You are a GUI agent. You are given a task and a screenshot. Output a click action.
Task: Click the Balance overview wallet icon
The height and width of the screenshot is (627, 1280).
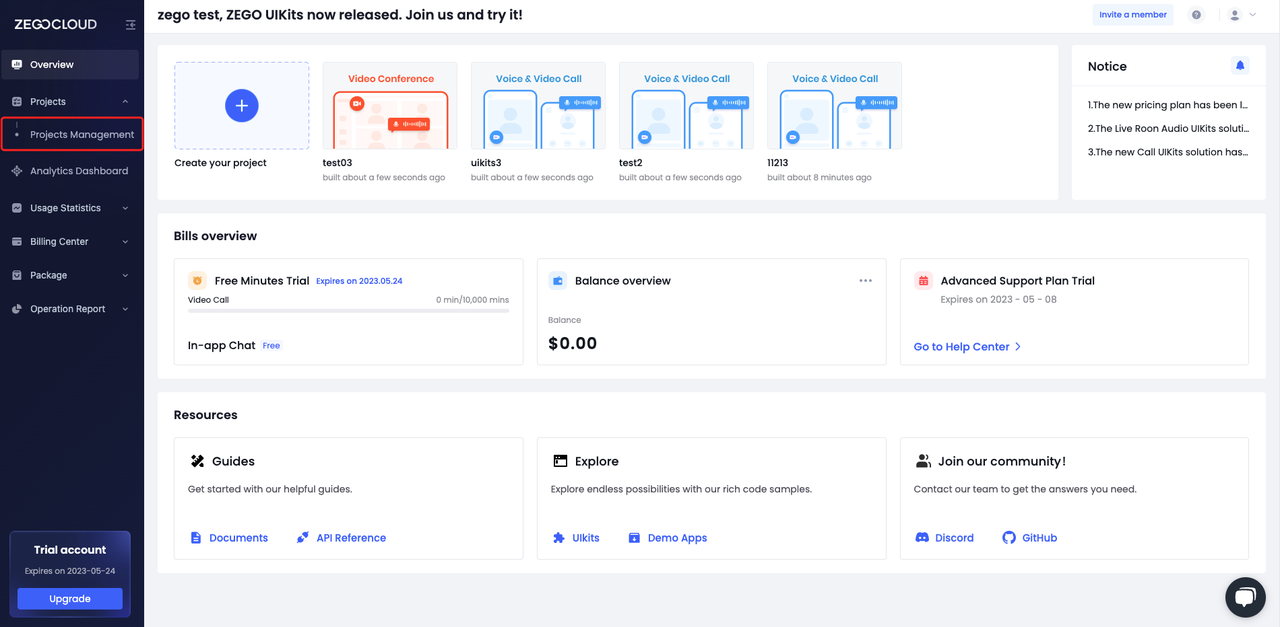click(558, 281)
